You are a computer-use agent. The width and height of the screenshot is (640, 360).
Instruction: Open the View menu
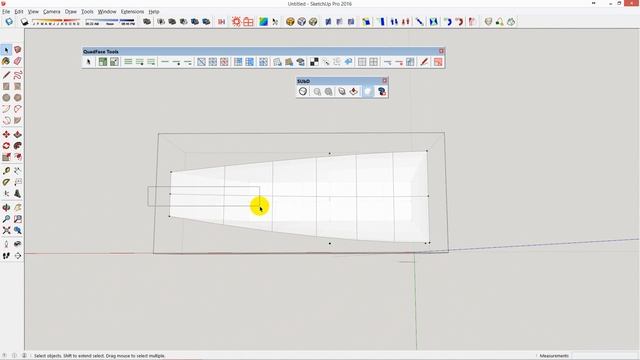pyautogui.click(x=33, y=11)
